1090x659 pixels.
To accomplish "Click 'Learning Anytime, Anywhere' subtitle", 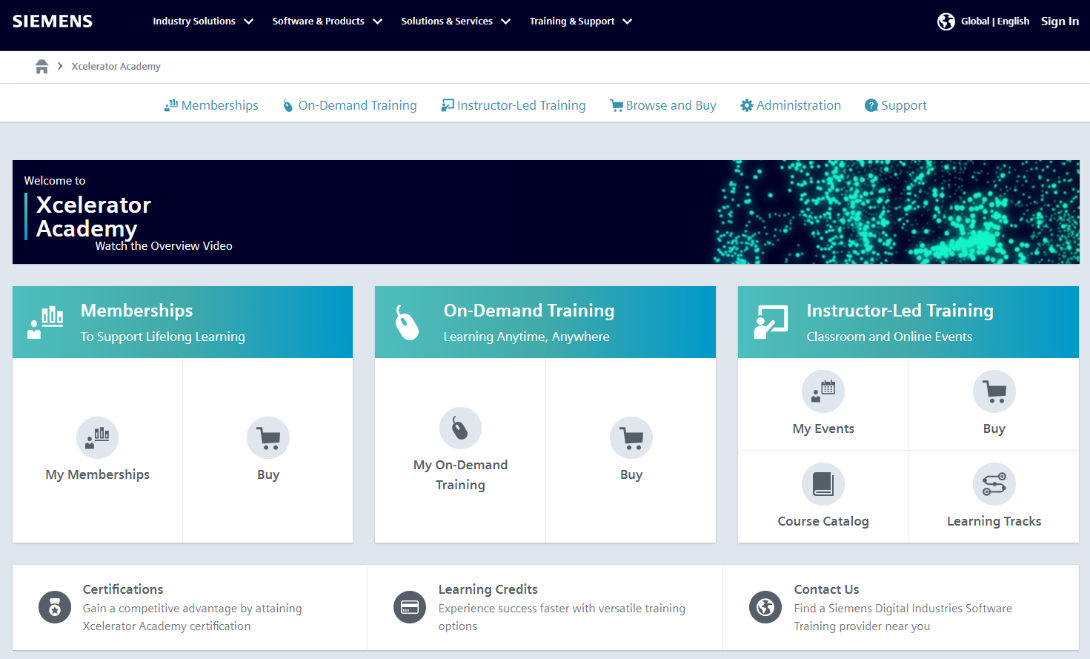I will coord(526,336).
